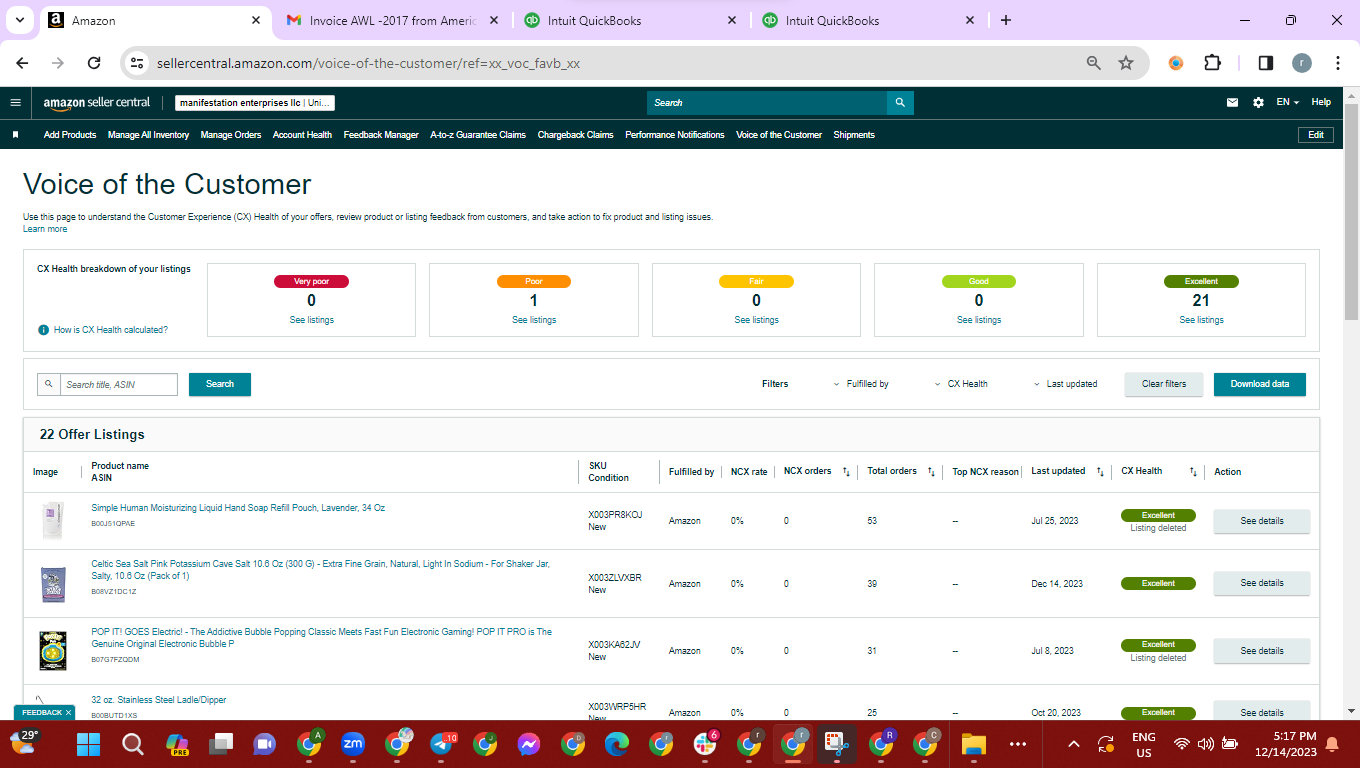Open the Chrome extensions puzzle icon
Viewport: 1360px width, 768px height.
point(1212,63)
